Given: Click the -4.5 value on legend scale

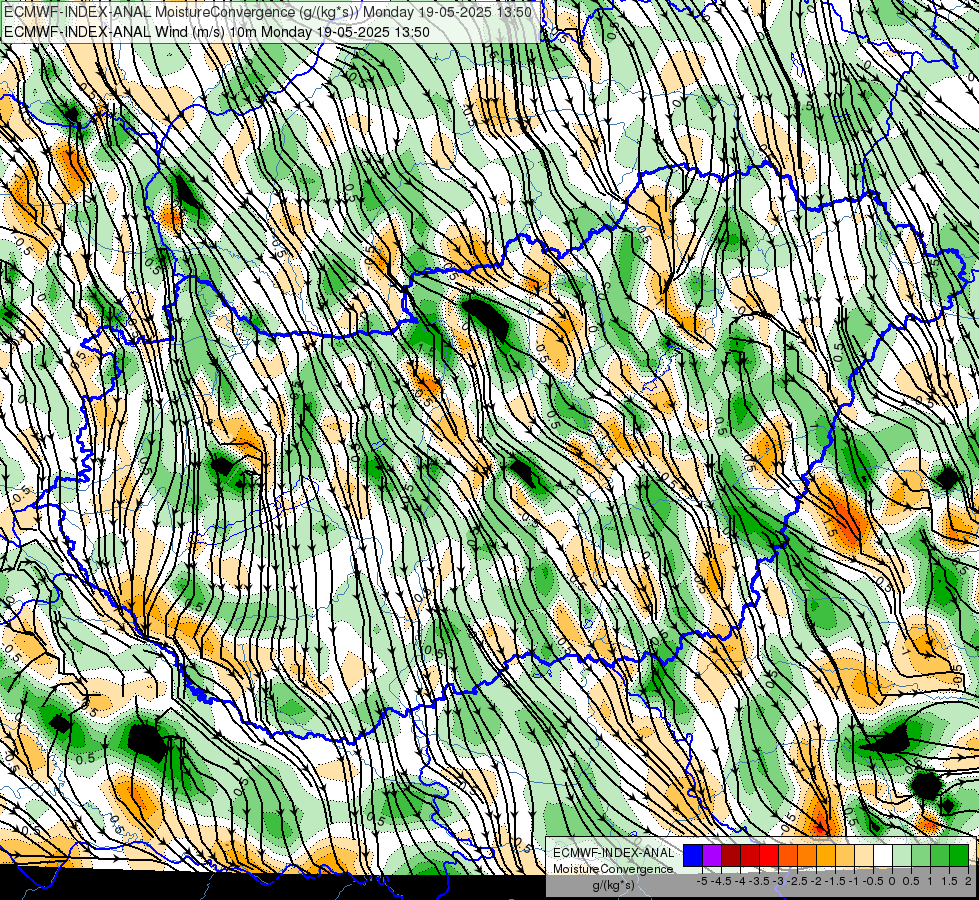Looking at the screenshot, I should coord(721,881).
